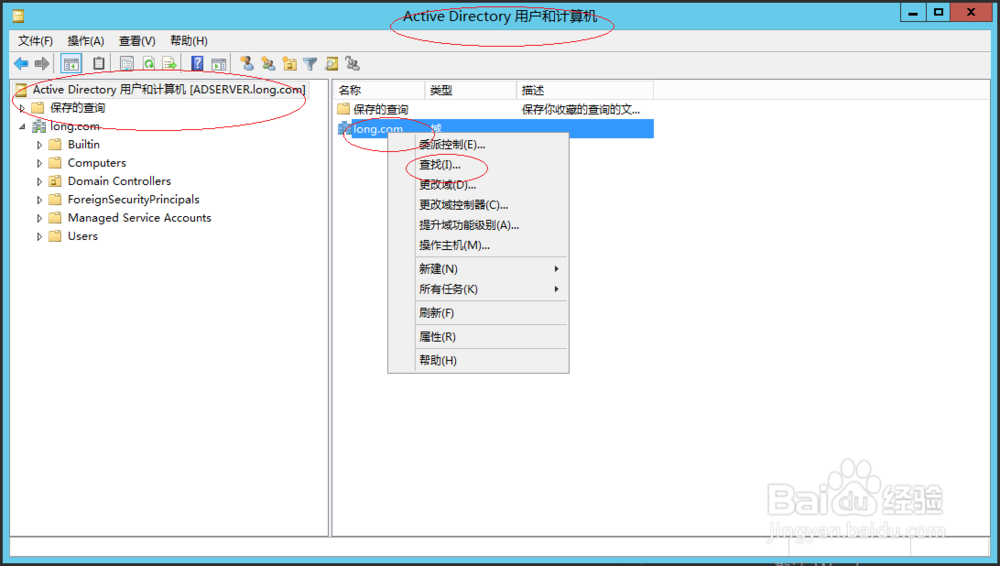Screen dimensions: 1000x566
Task: Select long.com in the left tree
Action: coord(75,126)
